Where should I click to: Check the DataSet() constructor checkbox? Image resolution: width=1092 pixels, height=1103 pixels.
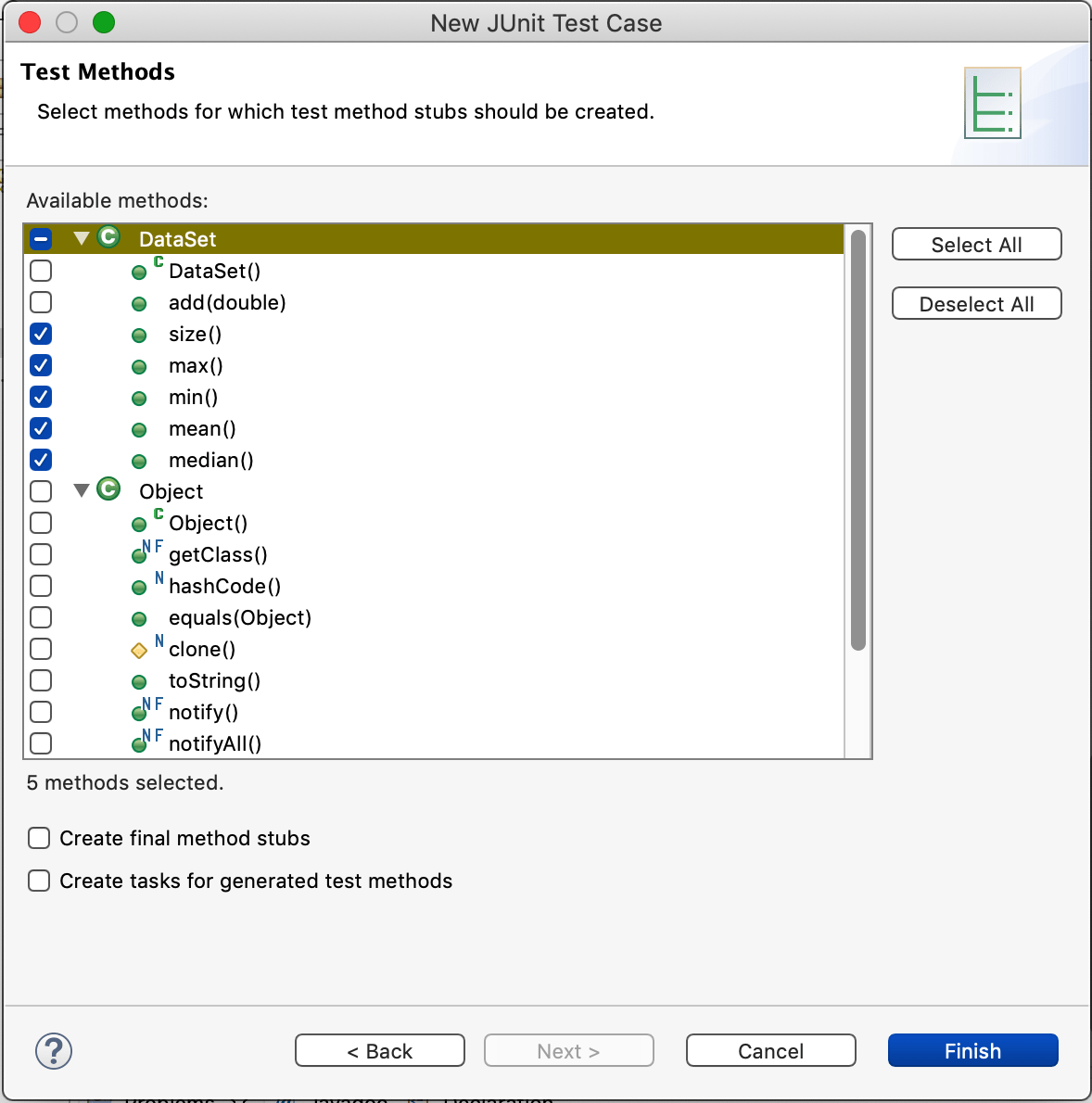coord(41,271)
